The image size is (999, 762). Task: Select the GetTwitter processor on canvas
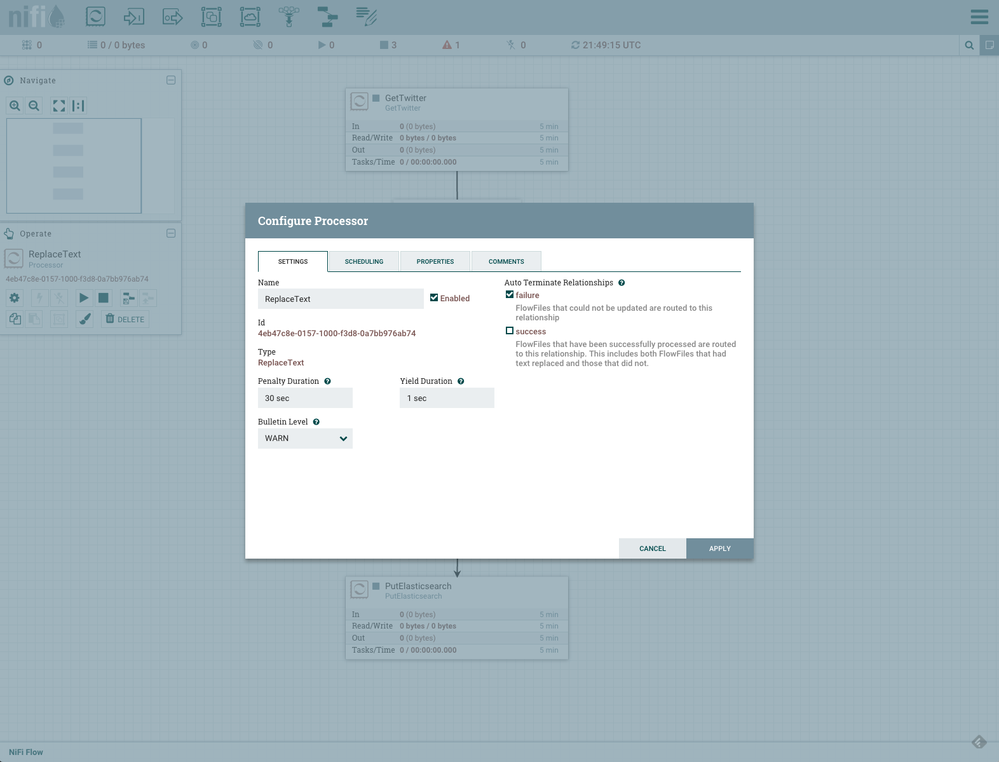[457, 129]
